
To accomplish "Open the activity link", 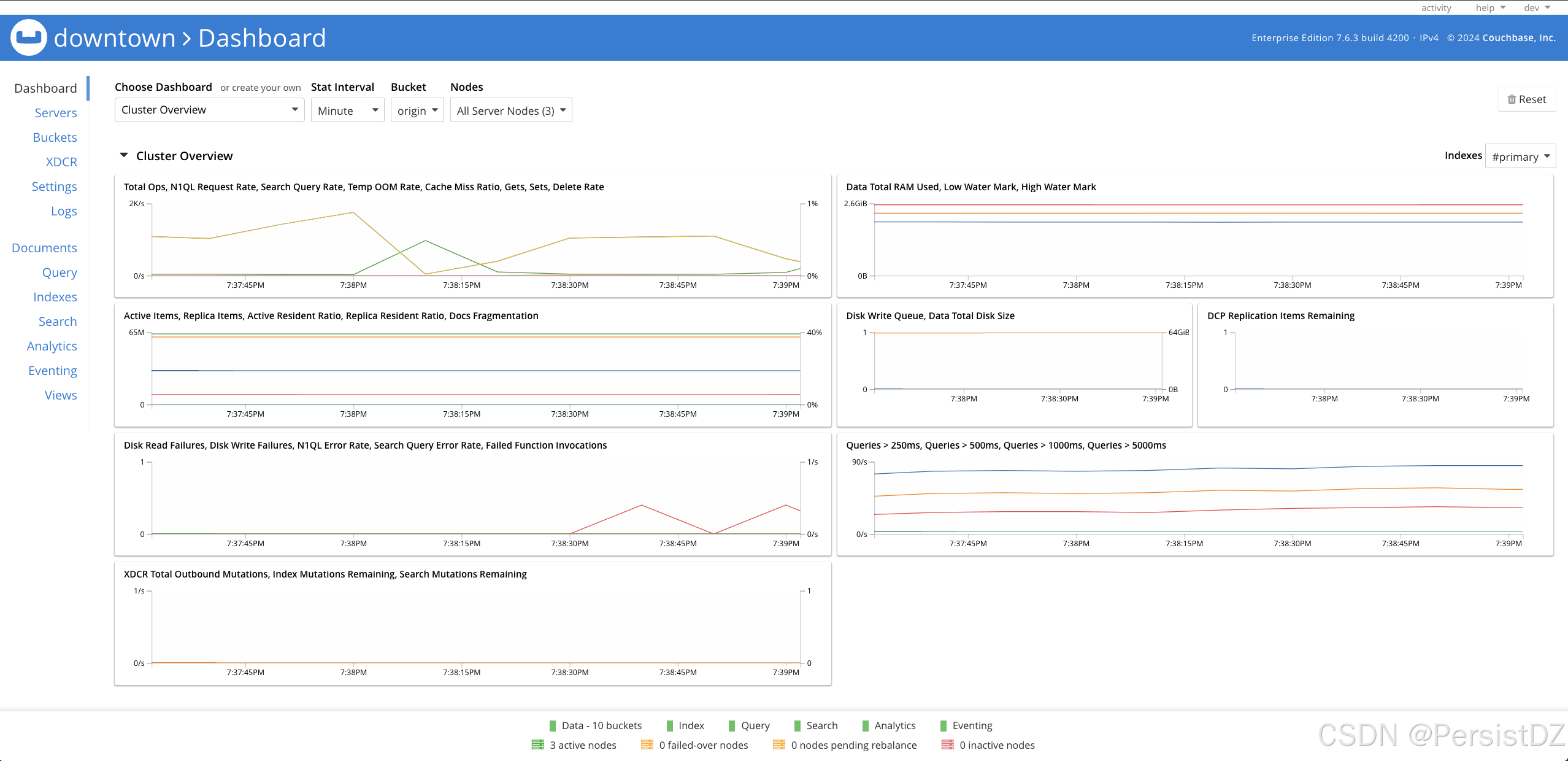I will [1436, 7].
